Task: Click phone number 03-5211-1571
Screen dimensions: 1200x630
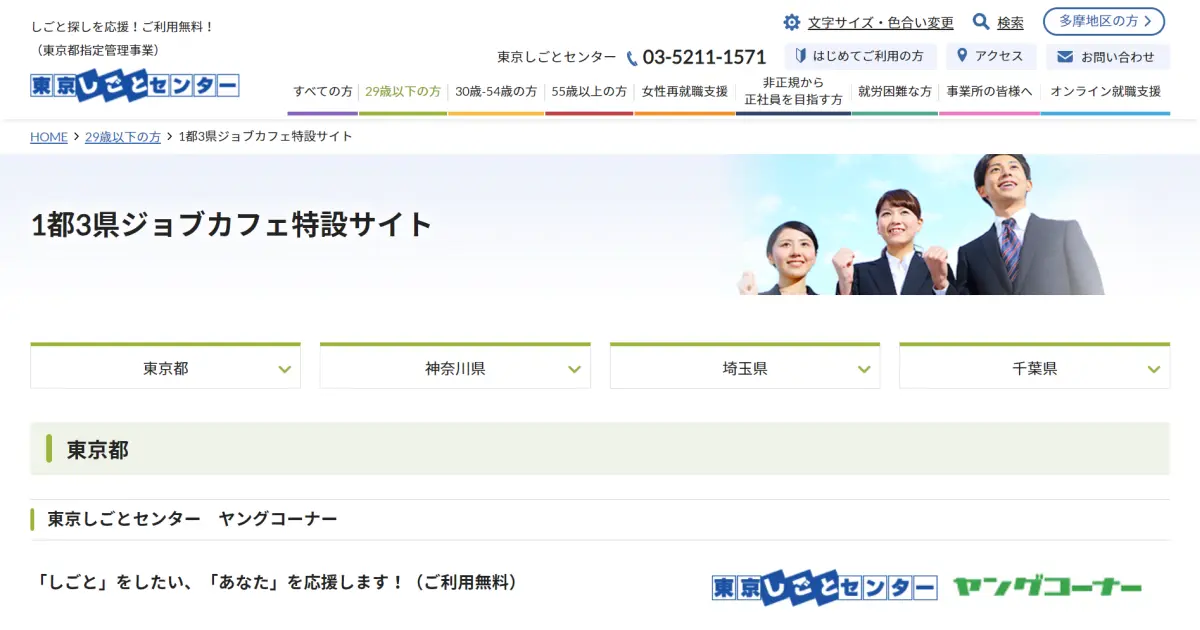Action: 704,58
